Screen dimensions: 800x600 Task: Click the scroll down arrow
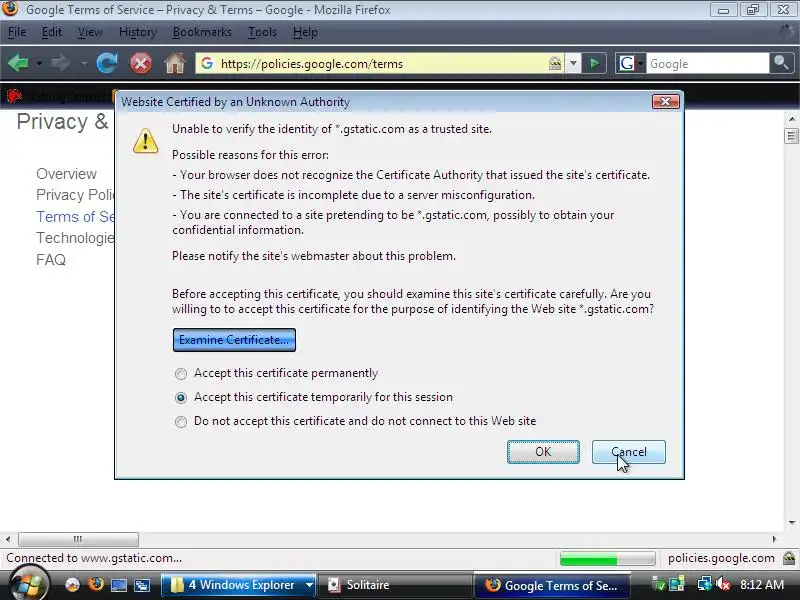click(792, 523)
